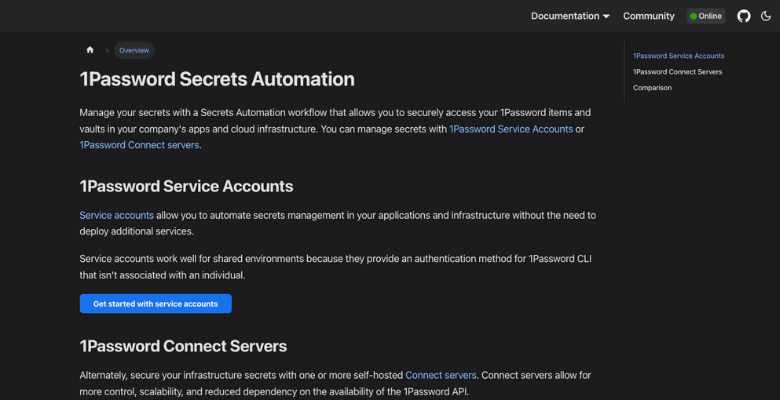Image resolution: width=780 pixels, height=400 pixels.
Task: Check the Online status badge
Action: (x=706, y=16)
